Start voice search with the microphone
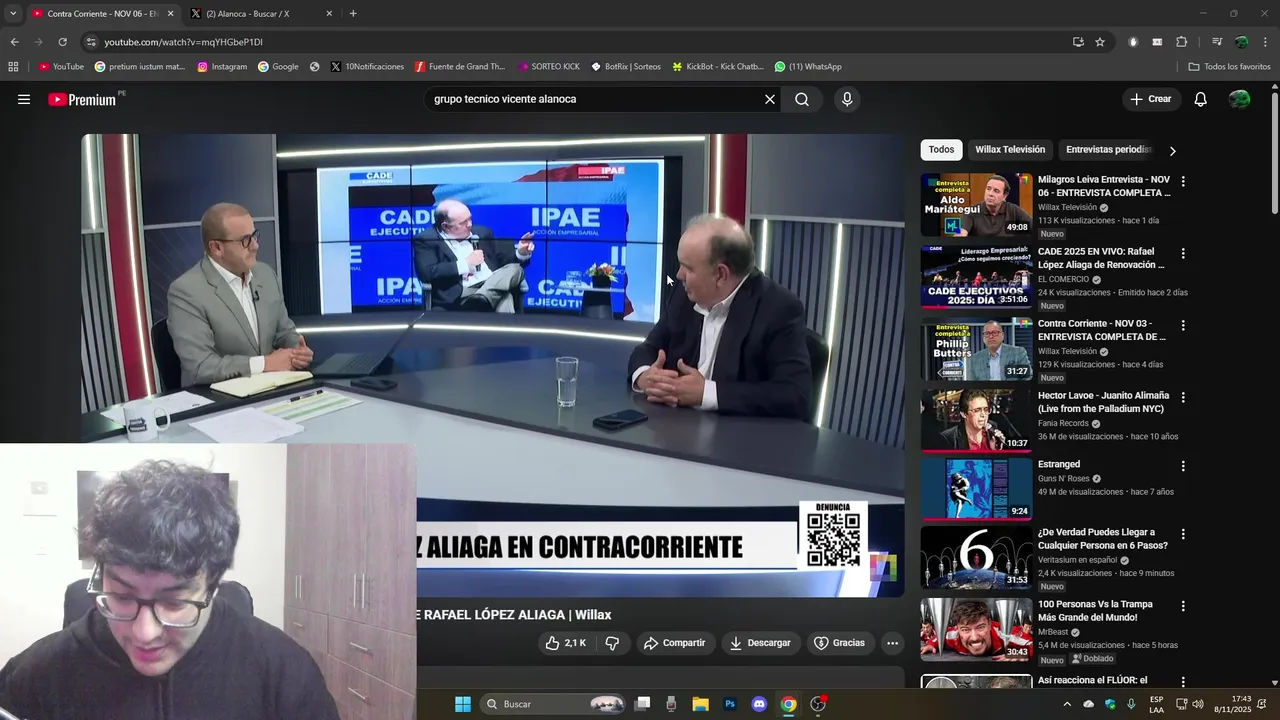The width and height of the screenshot is (1280, 720). click(847, 99)
